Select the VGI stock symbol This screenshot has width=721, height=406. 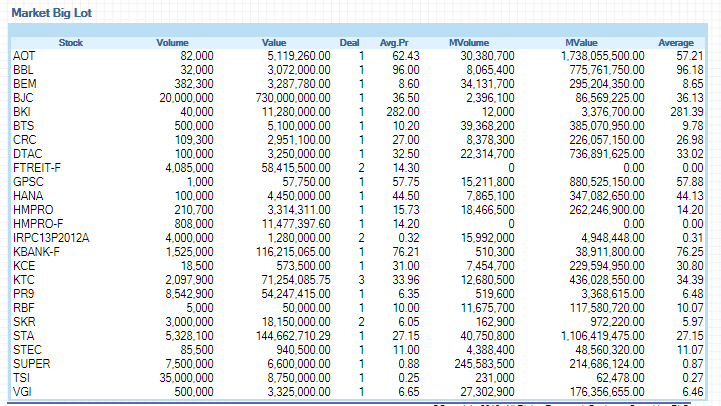point(22,393)
